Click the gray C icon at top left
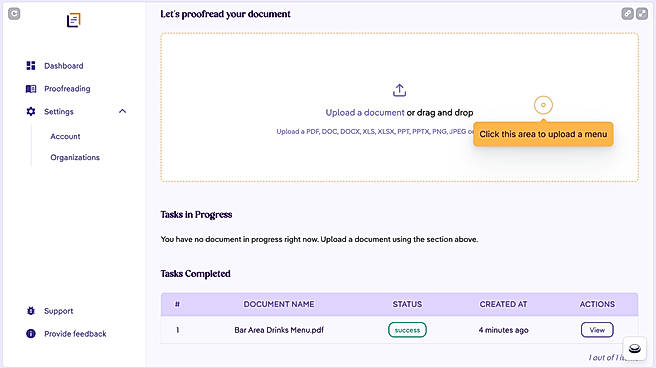Viewport: 656px width, 368px height. (14, 14)
